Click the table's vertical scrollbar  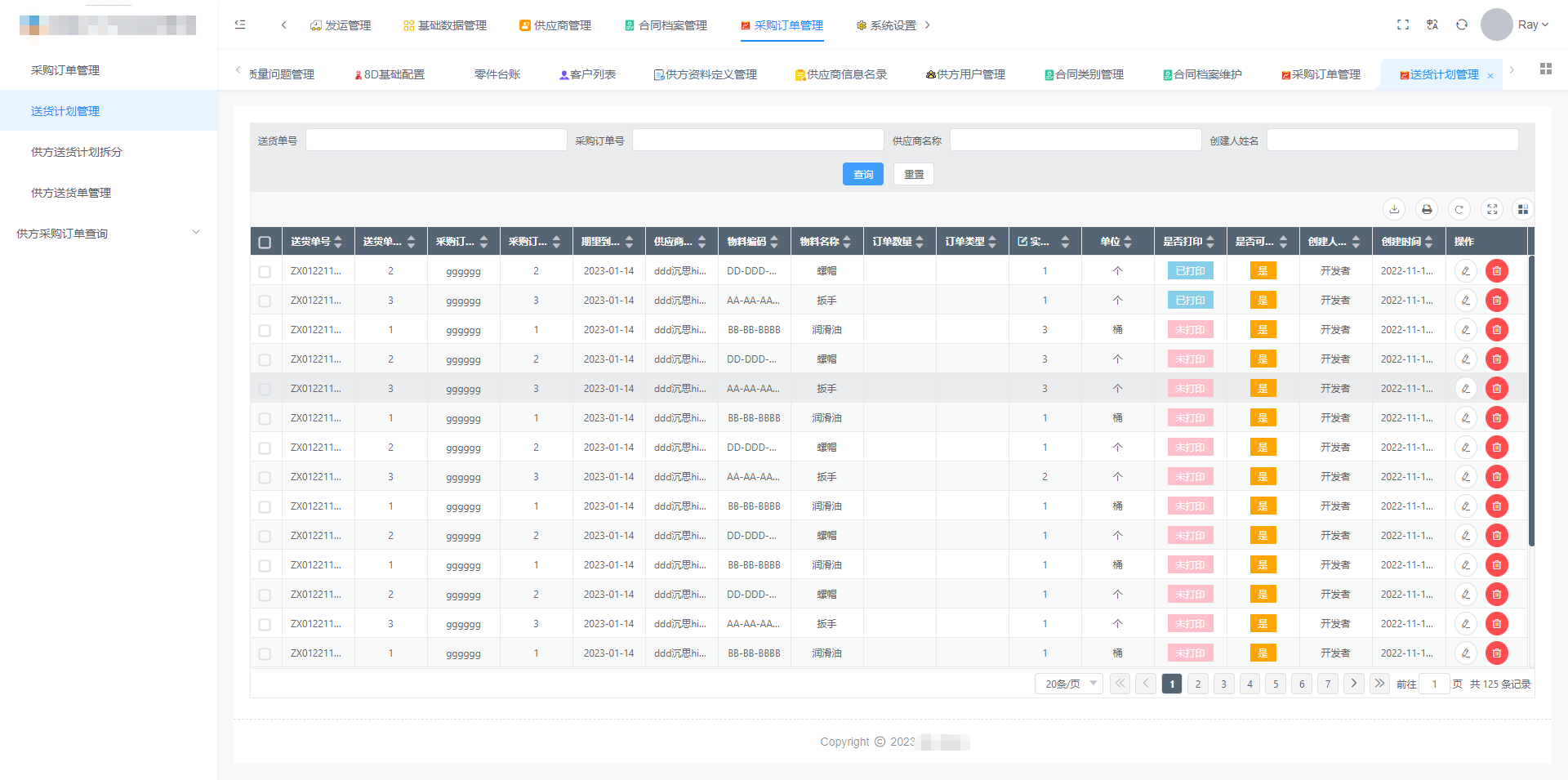coord(1531,400)
